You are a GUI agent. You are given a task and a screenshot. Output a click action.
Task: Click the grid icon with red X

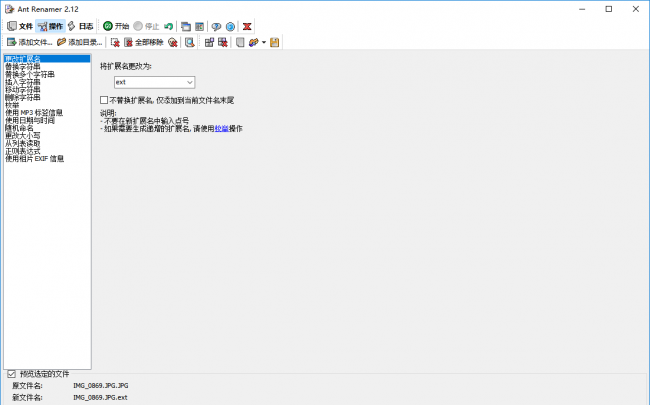(223, 42)
